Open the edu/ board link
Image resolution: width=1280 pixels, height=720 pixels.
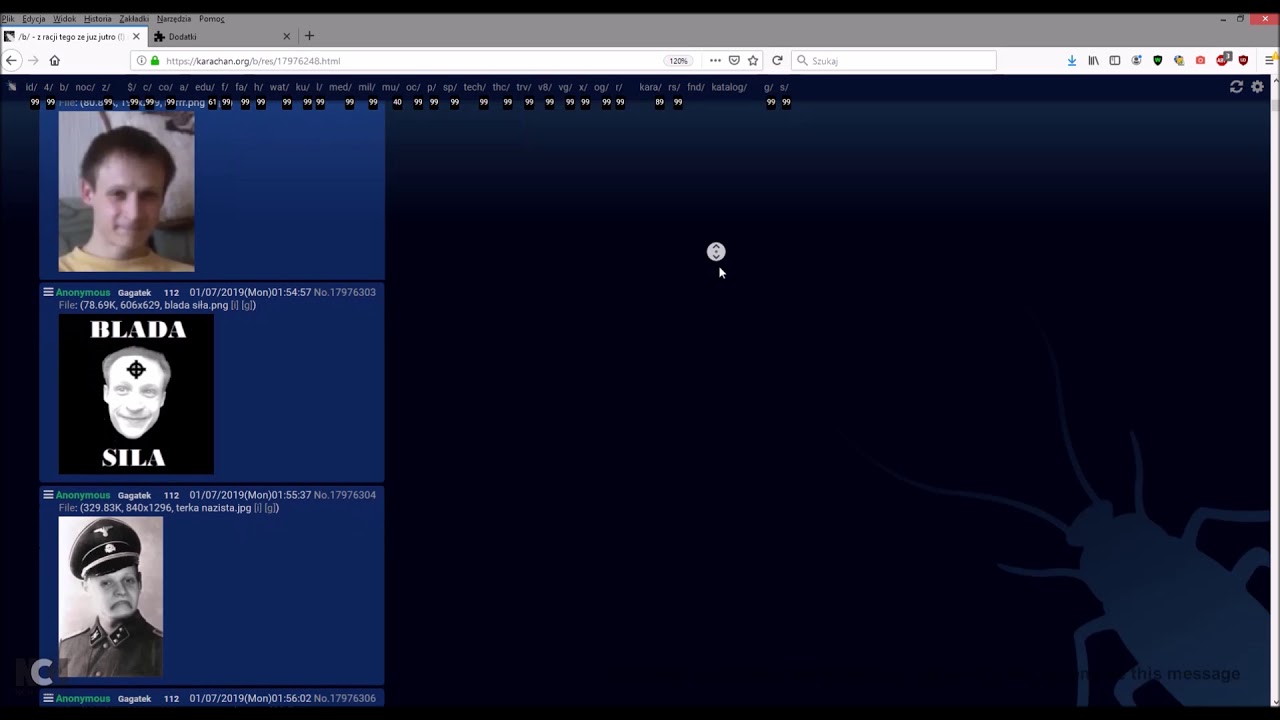tap(204, 87)
